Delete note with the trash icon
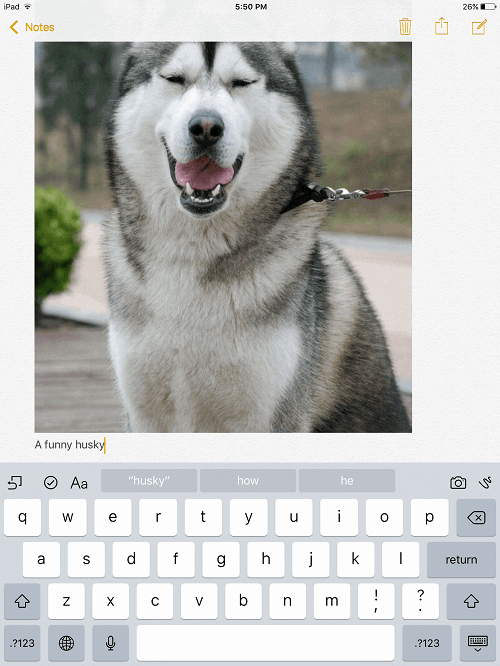Viewport: 500px width, 666px height. (x=405, y=27)
